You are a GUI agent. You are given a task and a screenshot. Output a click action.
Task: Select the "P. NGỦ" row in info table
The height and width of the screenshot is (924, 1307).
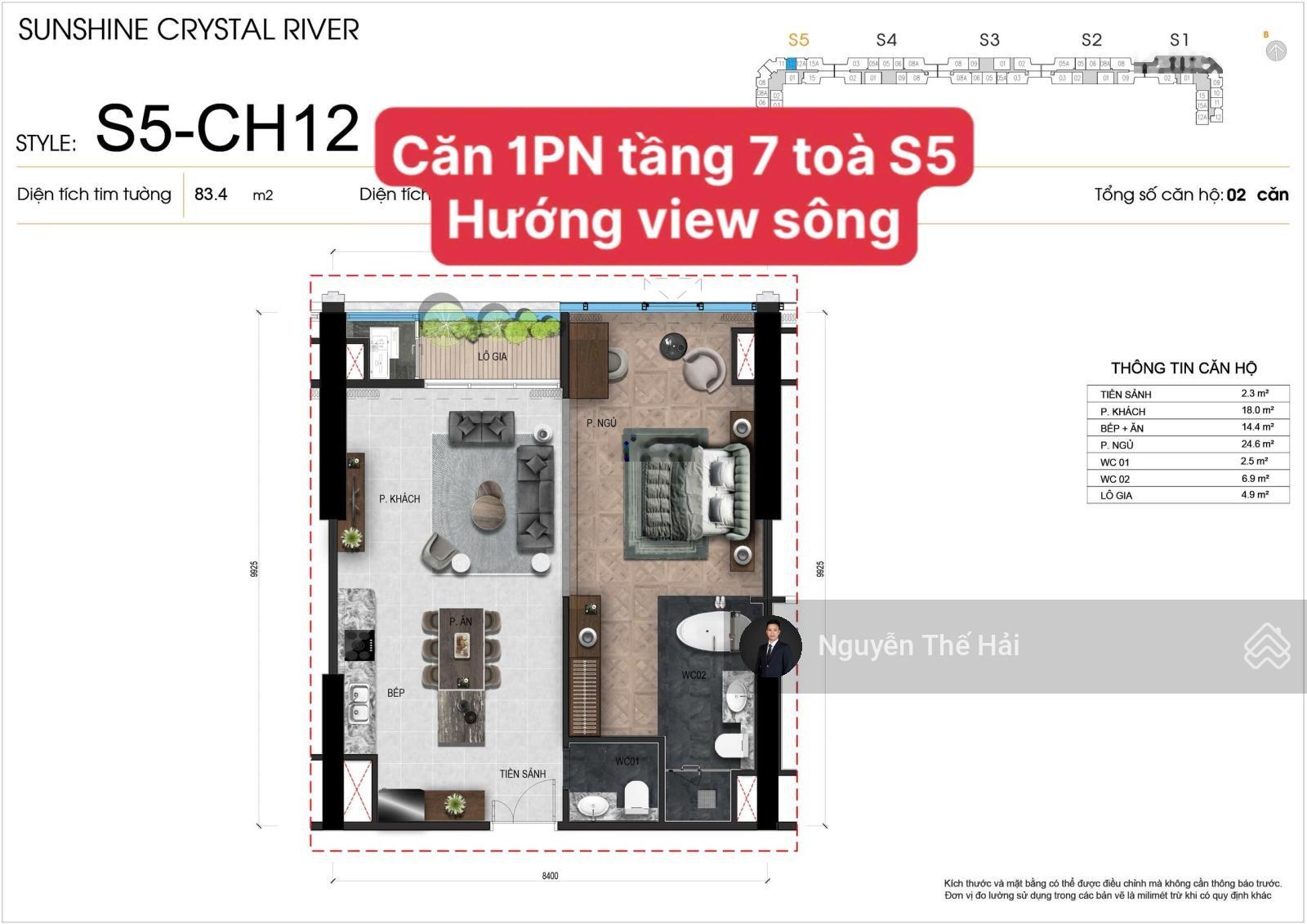click(1189, 445)
